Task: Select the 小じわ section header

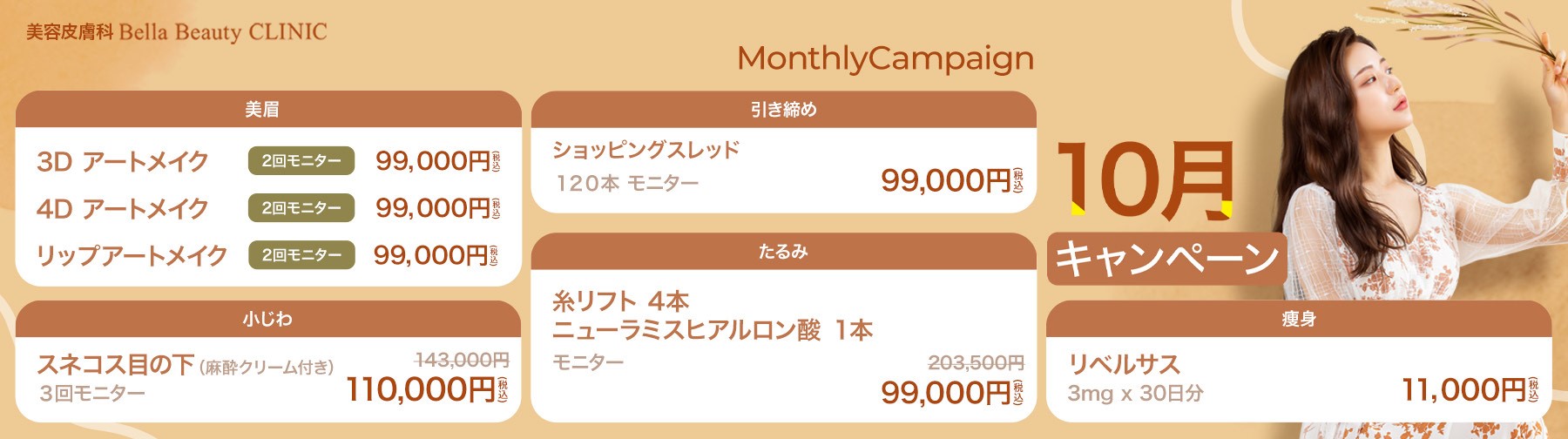Action: [268, 319]
